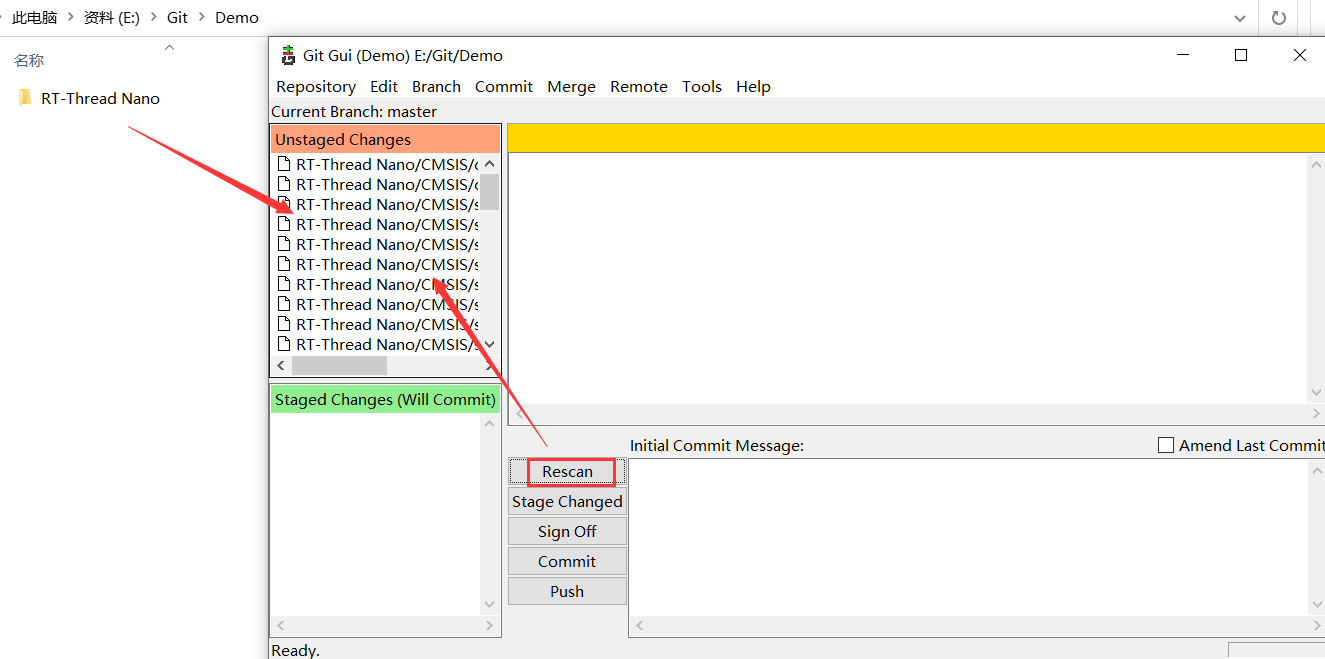
Task: Expand the chevron after 资料 (E:) in the breadcrumb
Action: click(153, 18)
